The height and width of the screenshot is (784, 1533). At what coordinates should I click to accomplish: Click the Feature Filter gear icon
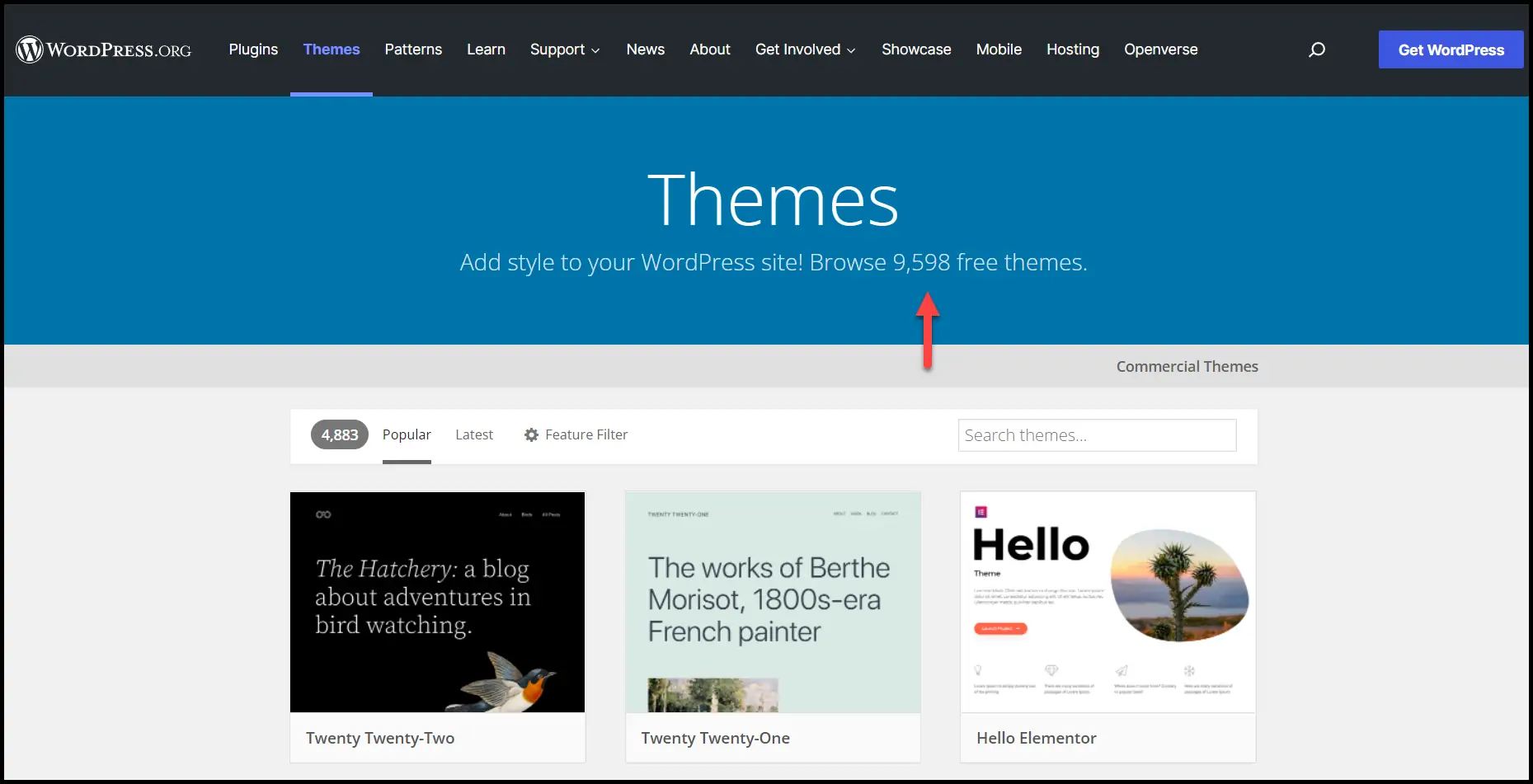point(532,434)
